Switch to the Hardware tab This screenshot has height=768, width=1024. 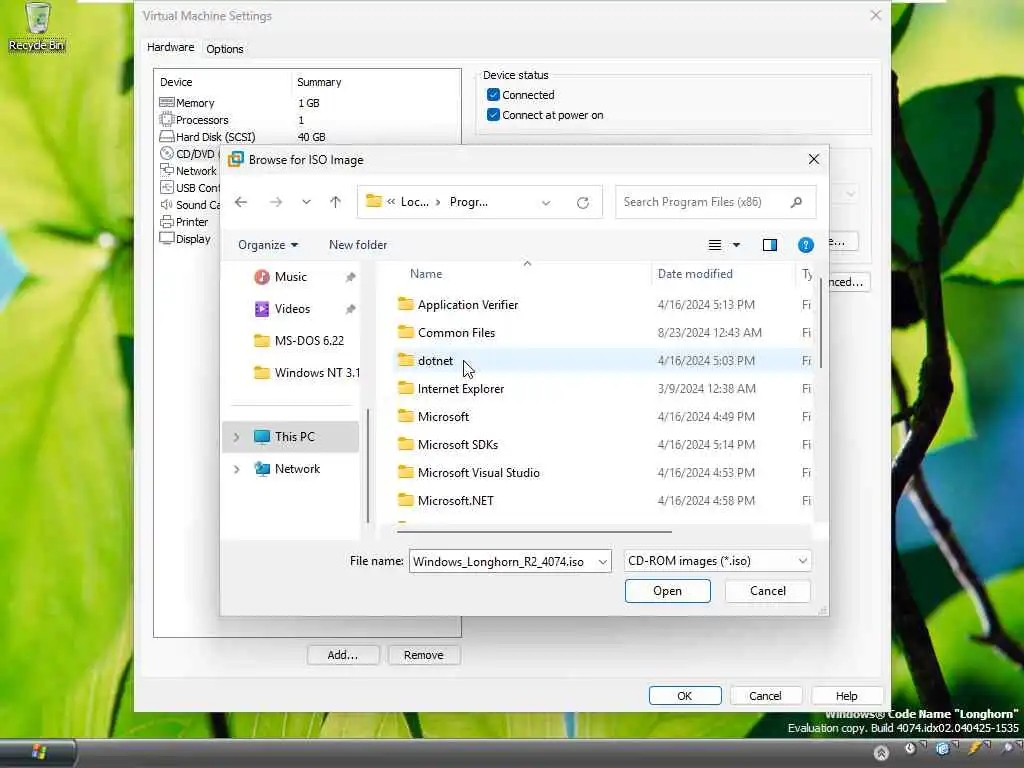pyautogui.click(x=170, y=48)
